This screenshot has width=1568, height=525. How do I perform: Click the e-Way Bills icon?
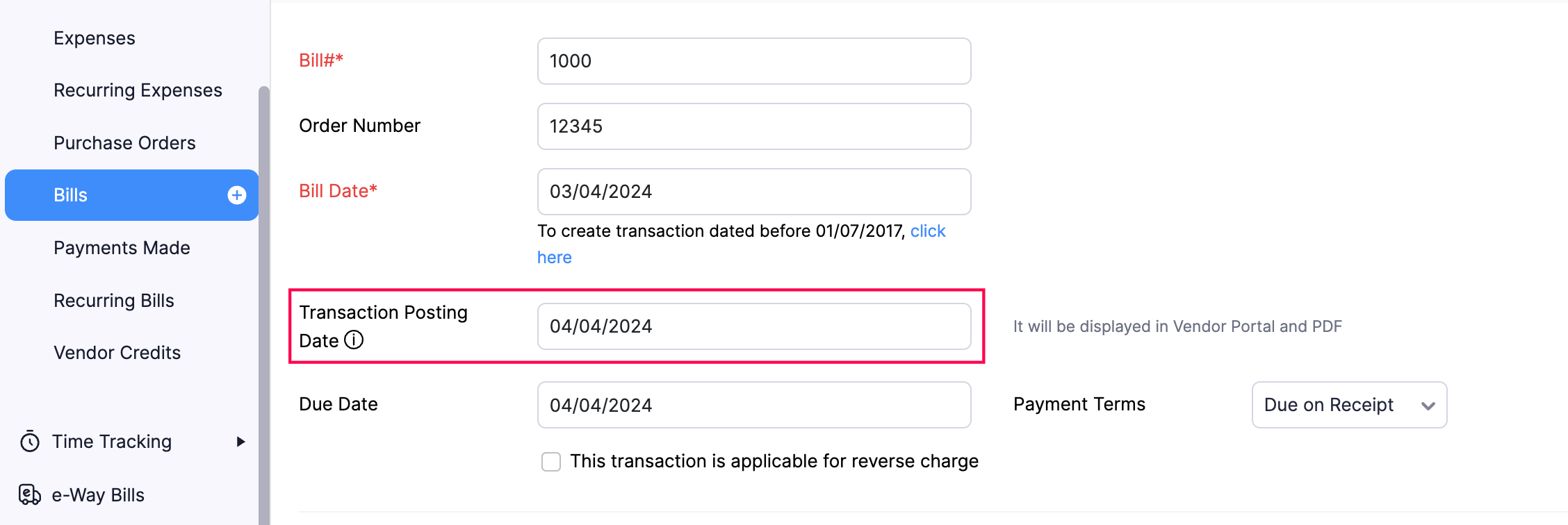pos(28,494)
